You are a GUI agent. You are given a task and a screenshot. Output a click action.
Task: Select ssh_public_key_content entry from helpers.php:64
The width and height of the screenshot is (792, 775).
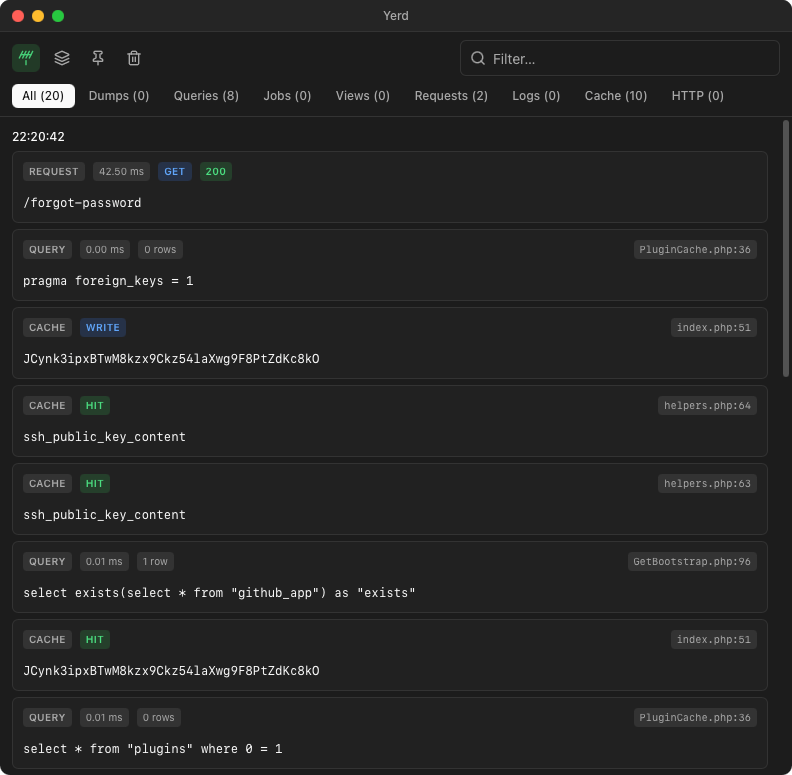105,437
